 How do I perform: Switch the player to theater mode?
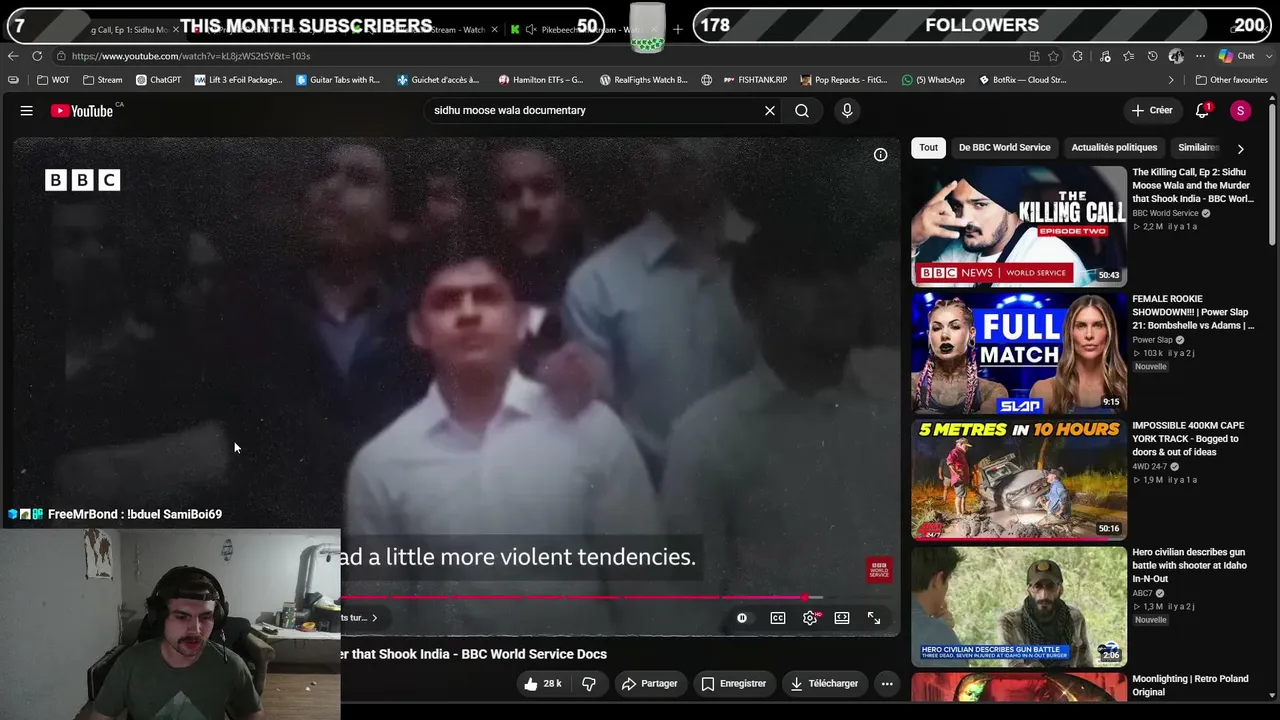[842, 618]
